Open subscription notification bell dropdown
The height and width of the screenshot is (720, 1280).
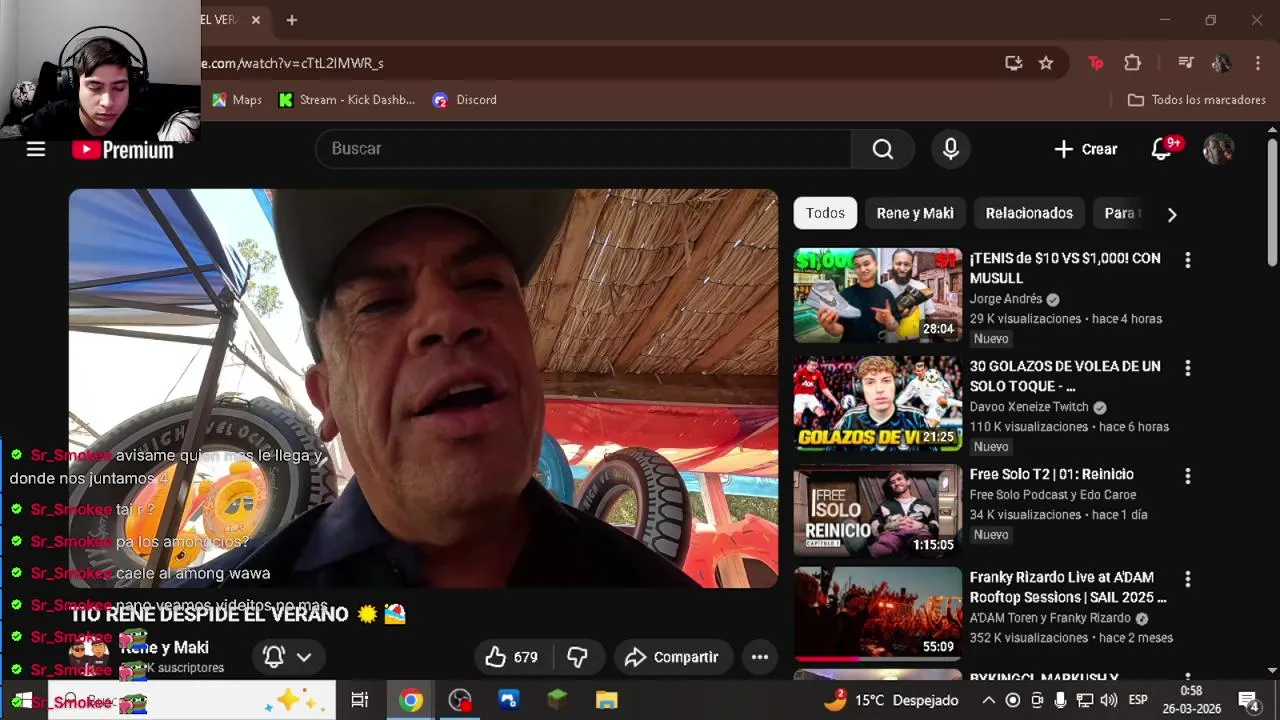pyautogui.click(x=287, y=657)
